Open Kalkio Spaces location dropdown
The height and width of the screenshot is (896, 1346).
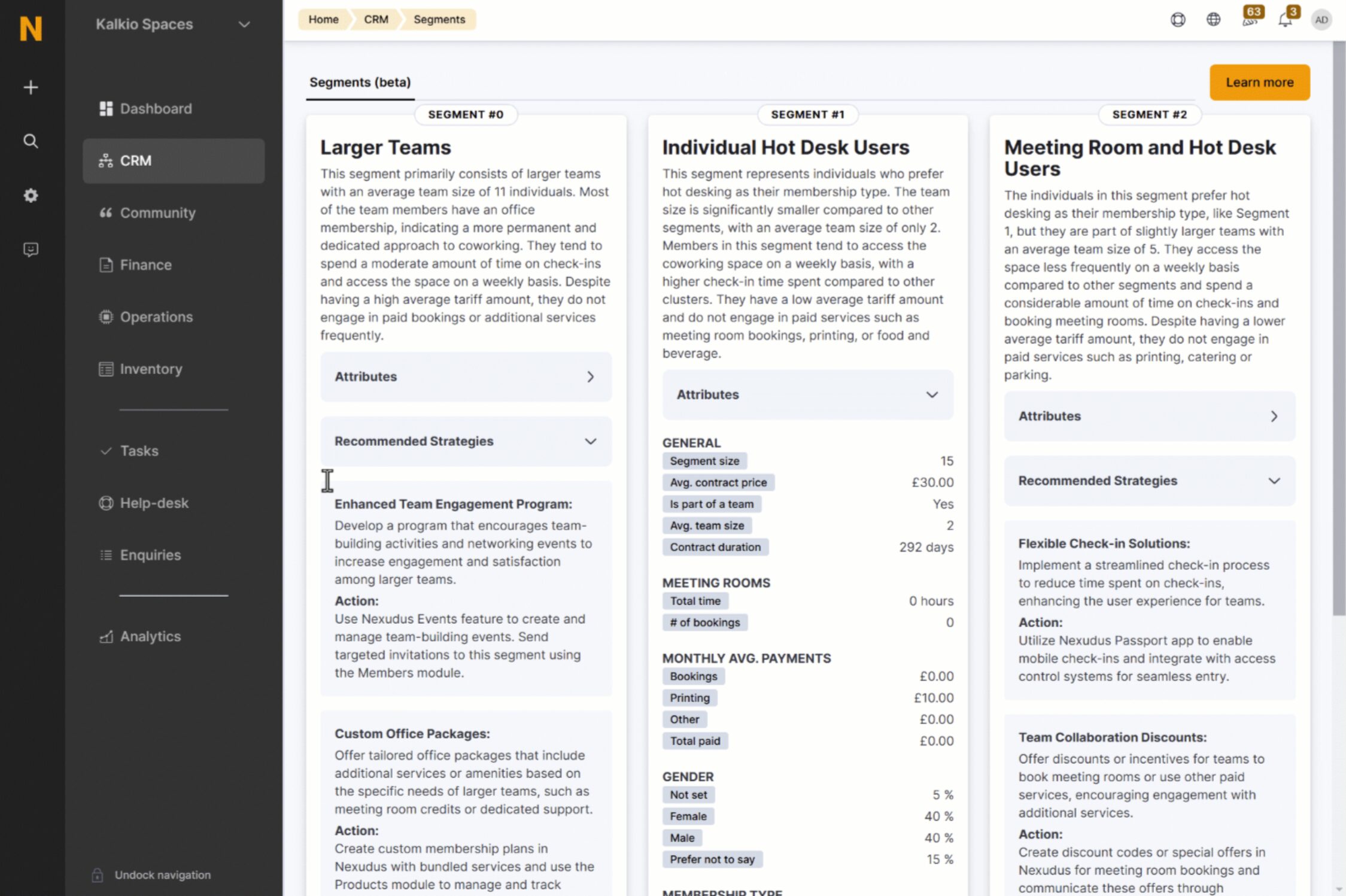pos(173,24)
